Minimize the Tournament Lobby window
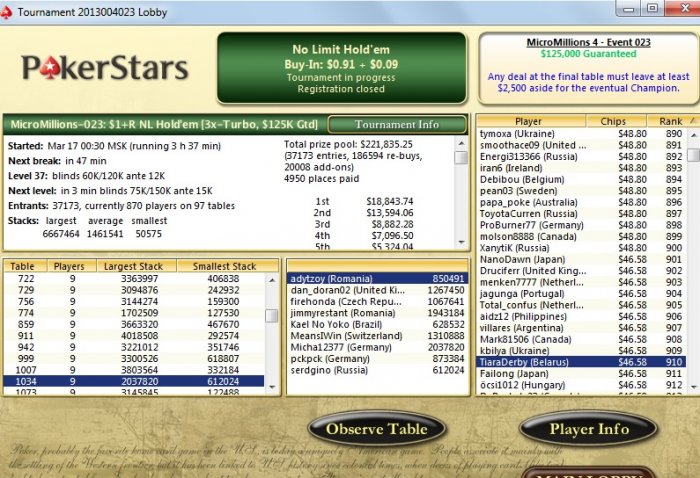Screen dimensions: 700x478 point(629,8)
